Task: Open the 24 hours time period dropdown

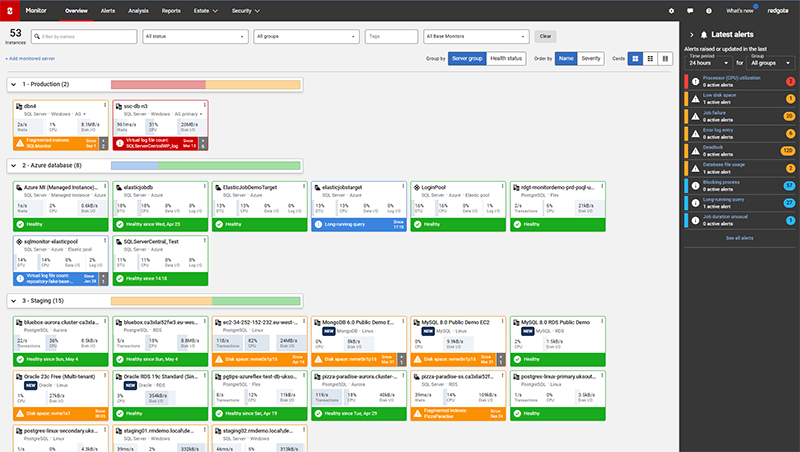Action: click(708, 63)
